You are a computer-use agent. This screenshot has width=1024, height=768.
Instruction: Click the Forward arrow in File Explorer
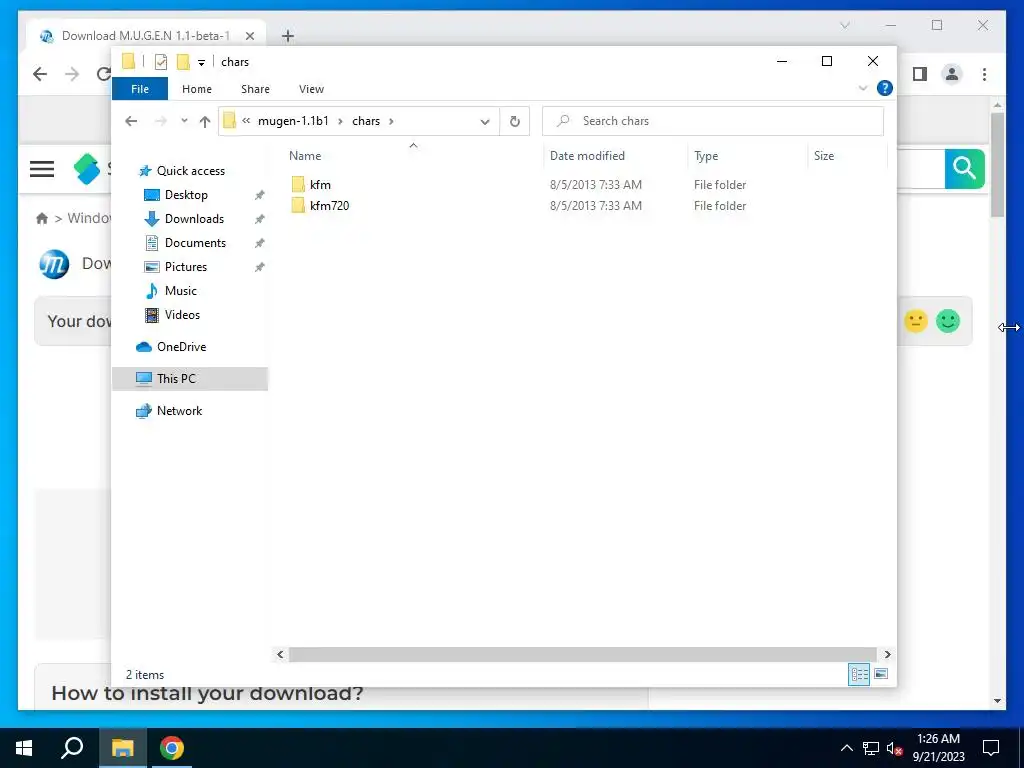click(x=160, y=121)
